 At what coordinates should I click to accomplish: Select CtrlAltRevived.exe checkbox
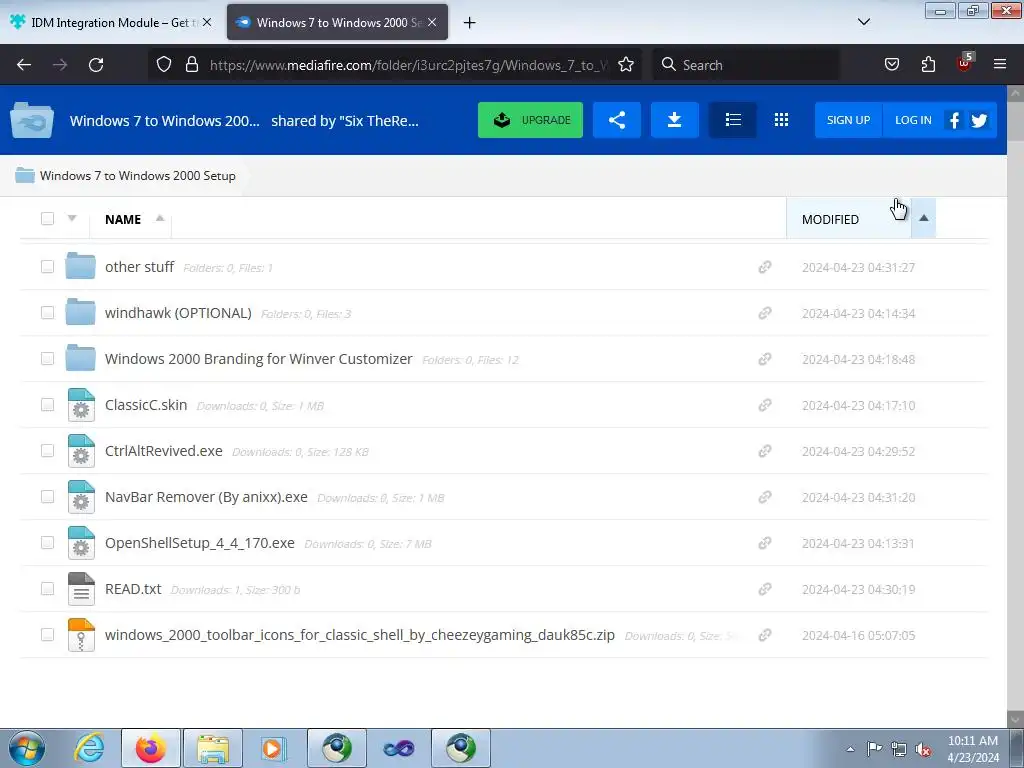pos(47,451)
